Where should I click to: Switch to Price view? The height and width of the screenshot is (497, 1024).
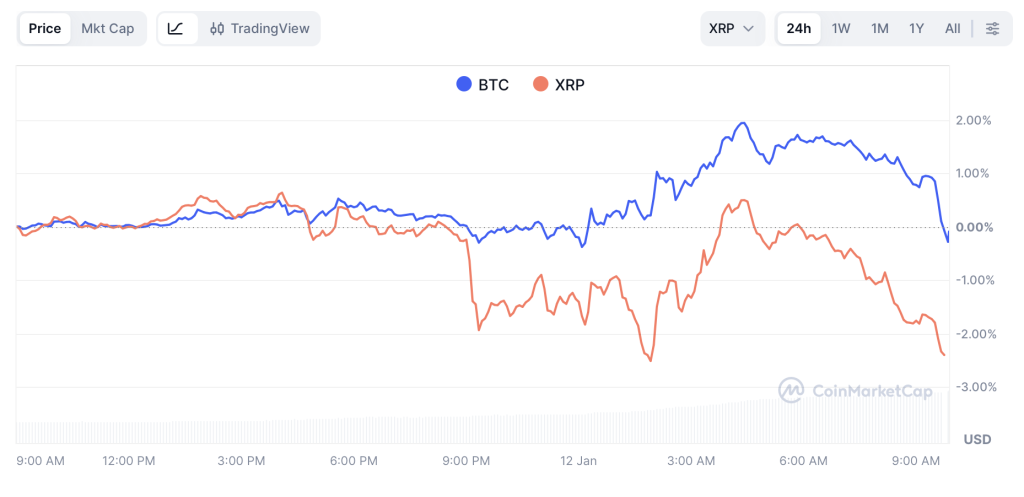point(44,28)
